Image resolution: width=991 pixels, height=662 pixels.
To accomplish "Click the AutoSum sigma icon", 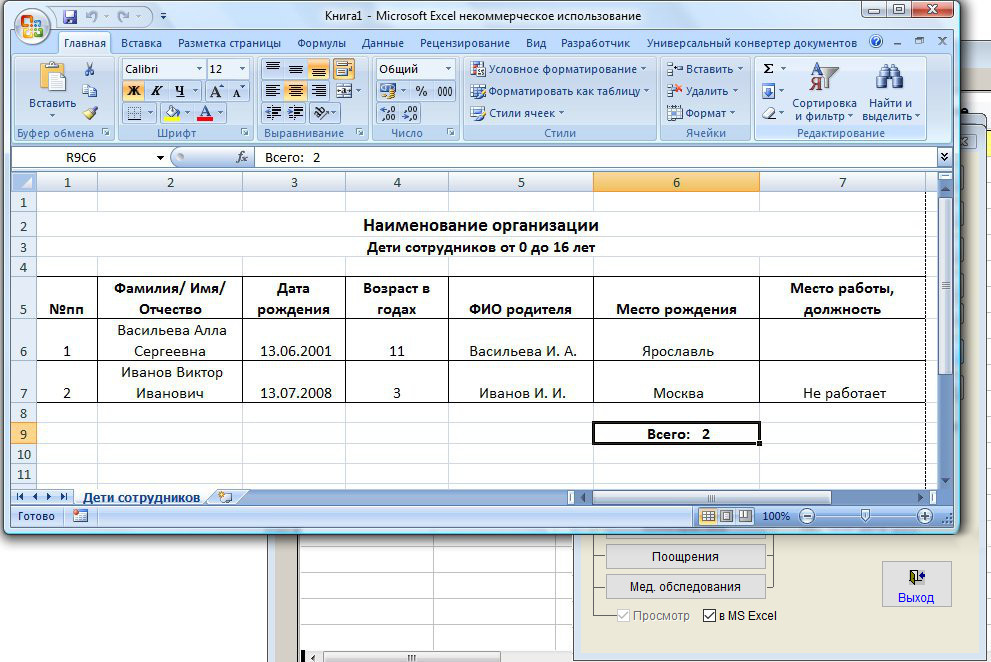I will 768,69.
